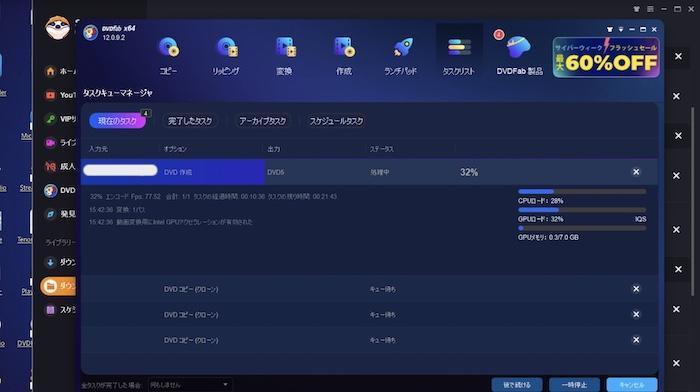The height and width of the screenshot is (392, 700).
Task: Switch to the 完了したタスク tab
Action: pos(190,121)
